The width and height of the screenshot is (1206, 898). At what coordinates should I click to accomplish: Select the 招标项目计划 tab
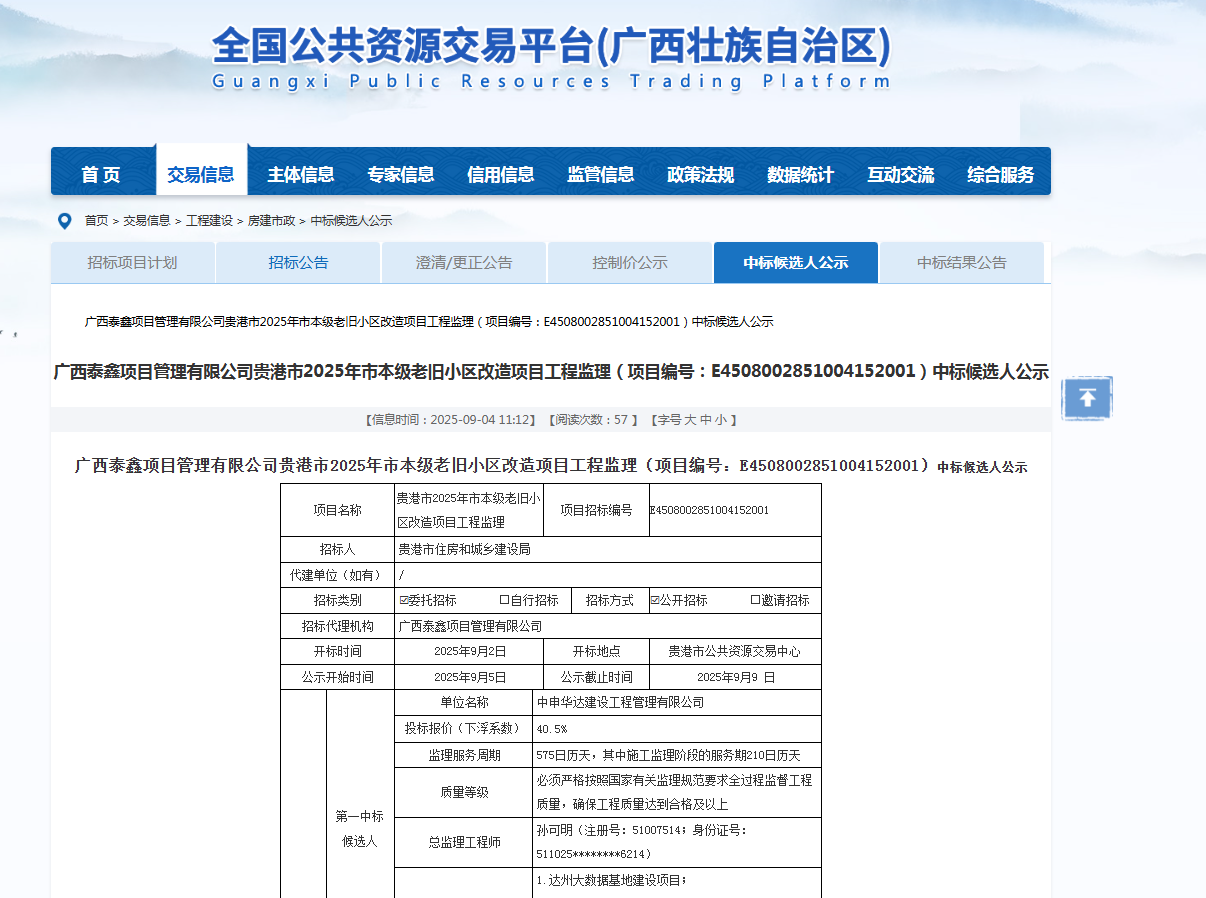click(132, 263)
